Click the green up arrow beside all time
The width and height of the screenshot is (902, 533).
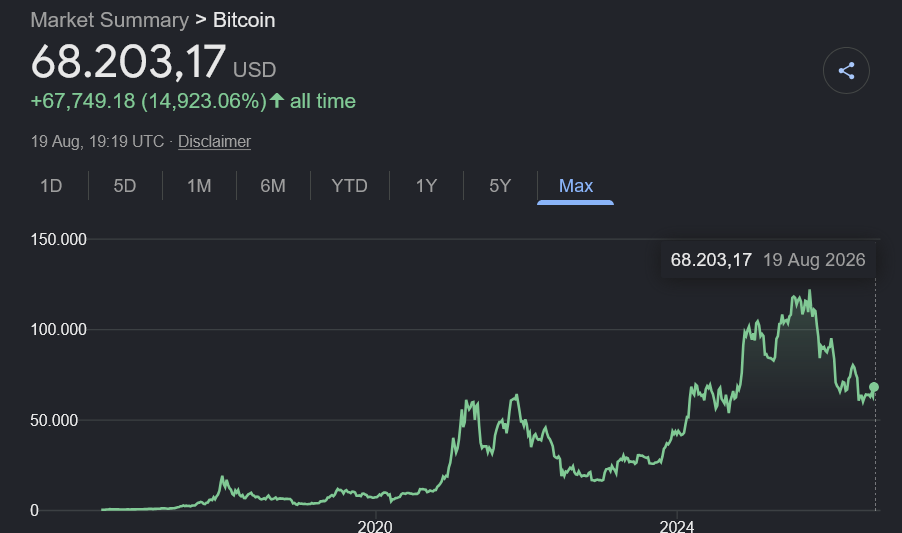[x=277, y=101]
